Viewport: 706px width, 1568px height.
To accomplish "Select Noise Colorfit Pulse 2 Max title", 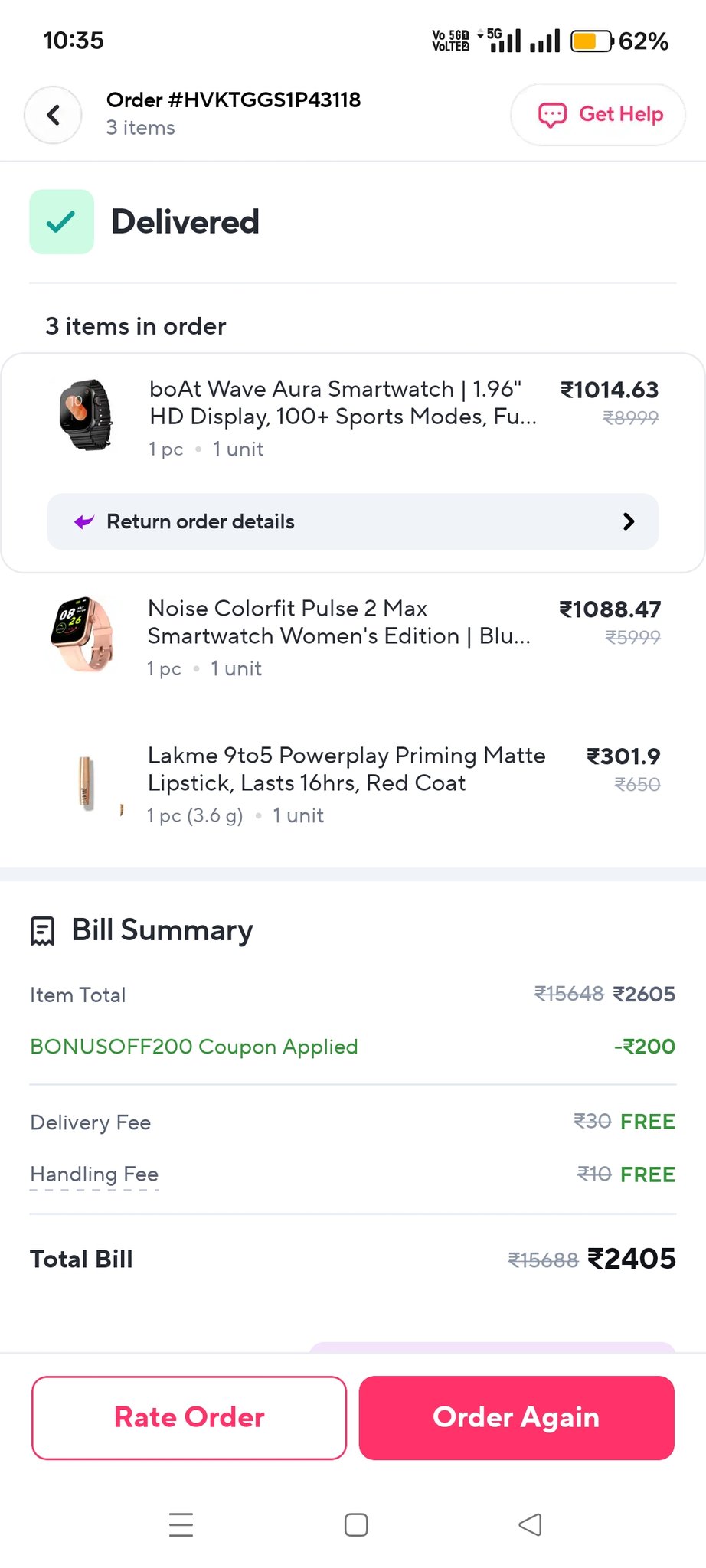I will [338, 622].
